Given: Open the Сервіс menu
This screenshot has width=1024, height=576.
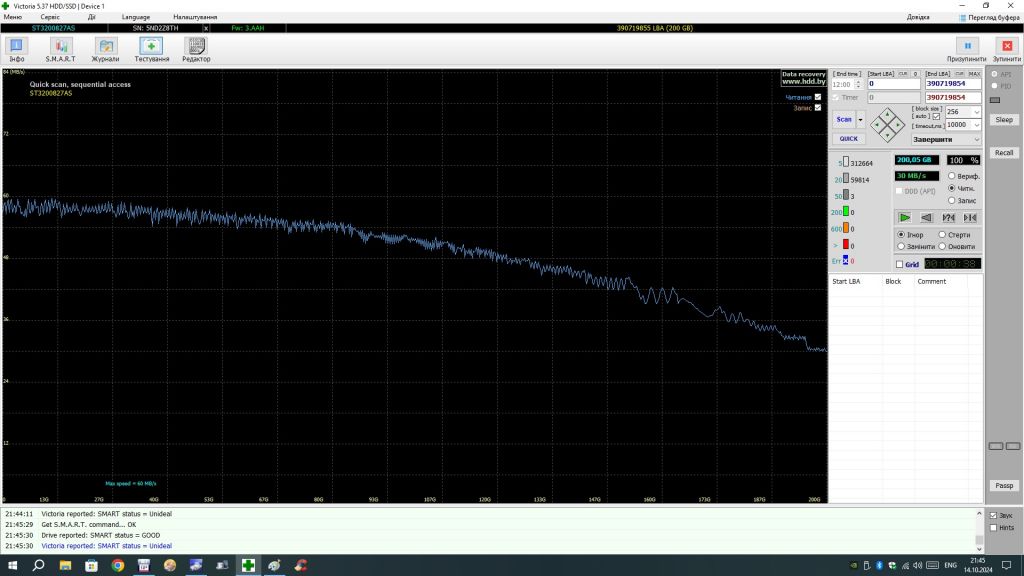Looking at the screenshot, I should pyautogui.click(x=50, y=17).
